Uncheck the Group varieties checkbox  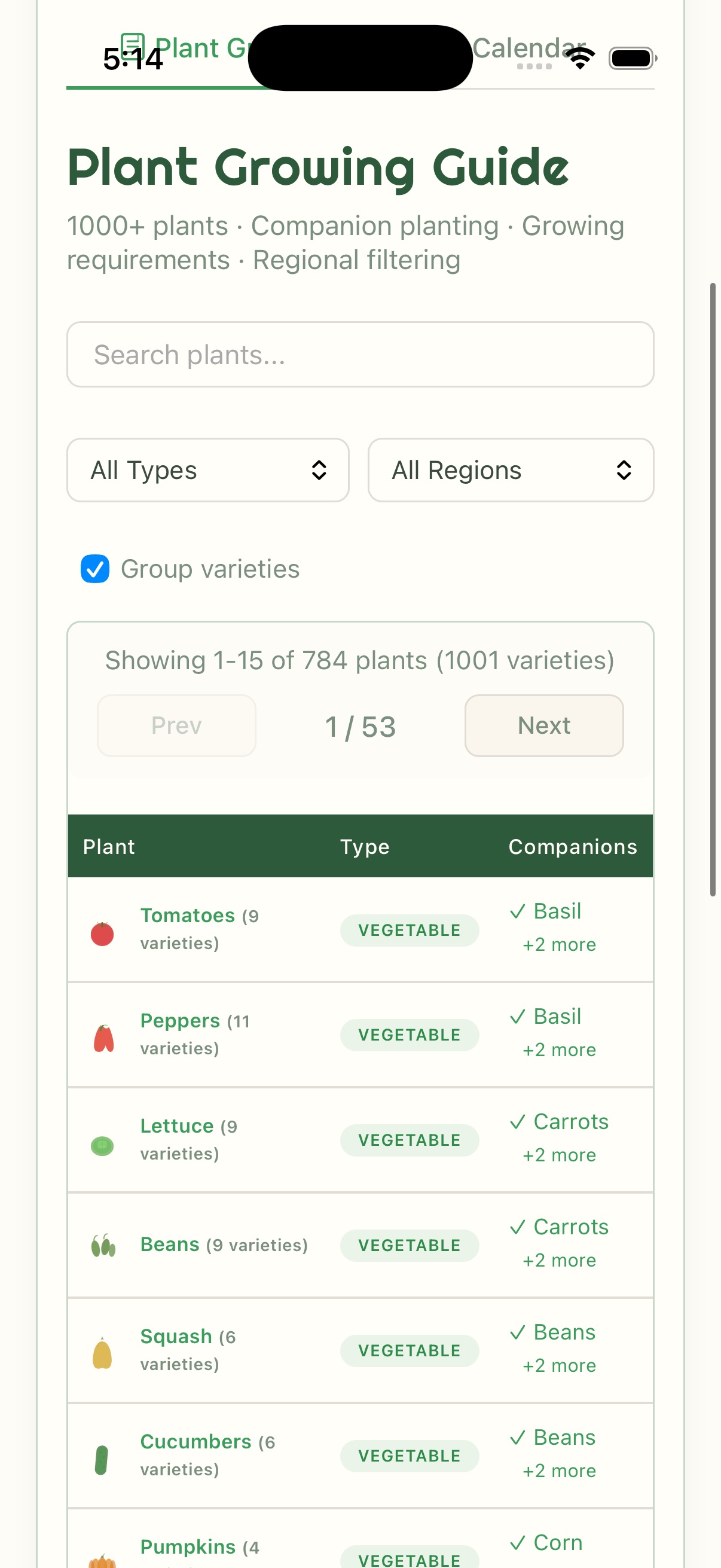[x=95, y=569]
